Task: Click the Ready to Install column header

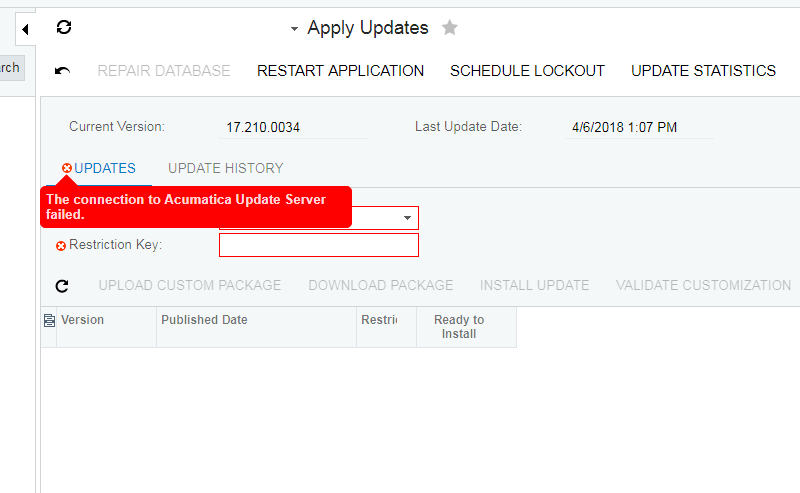Action: point(466,327)
